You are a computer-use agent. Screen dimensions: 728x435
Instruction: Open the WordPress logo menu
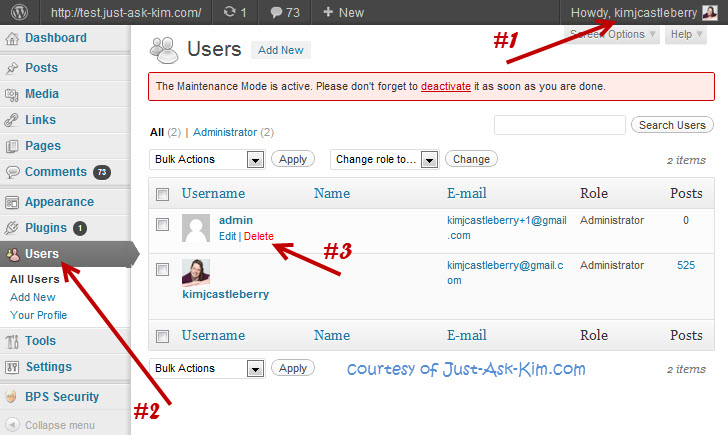click(19, 12)
